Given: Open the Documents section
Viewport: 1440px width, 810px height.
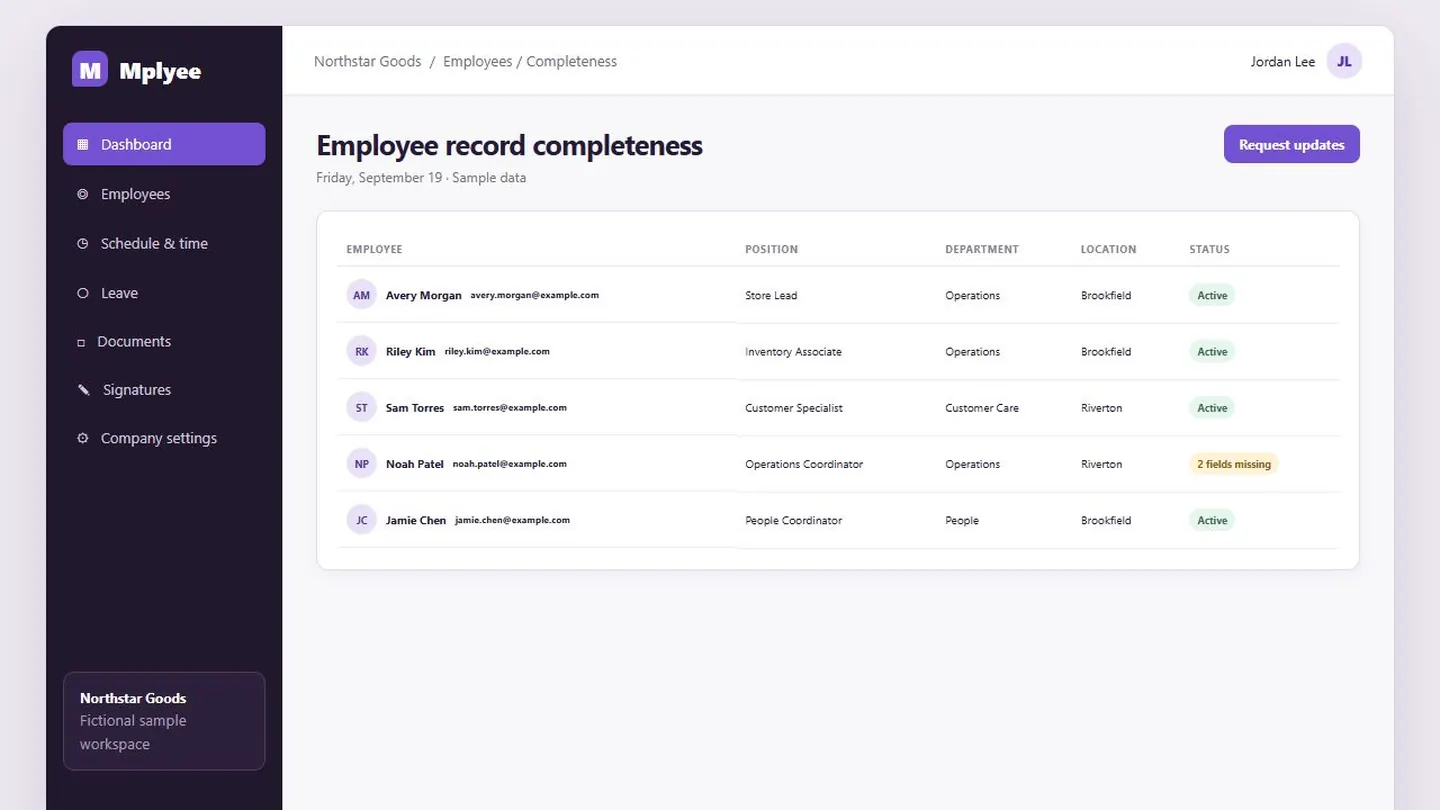Looking at the screenshot, I should point(164,341).
